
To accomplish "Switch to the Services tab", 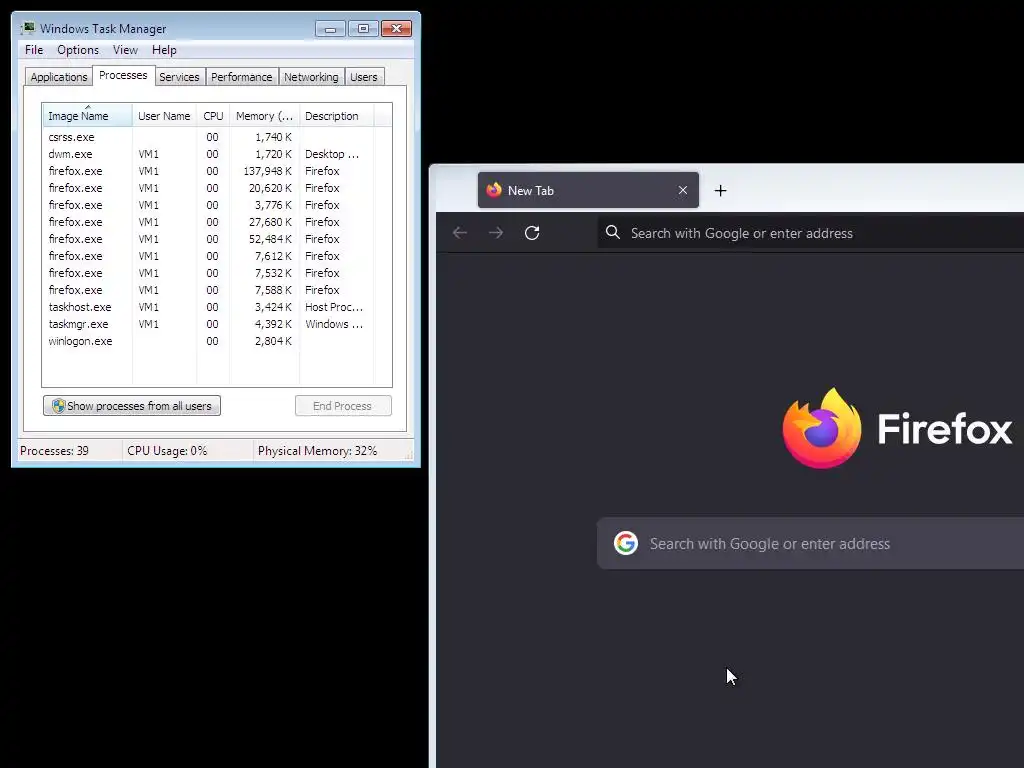I will pos(179,77).
